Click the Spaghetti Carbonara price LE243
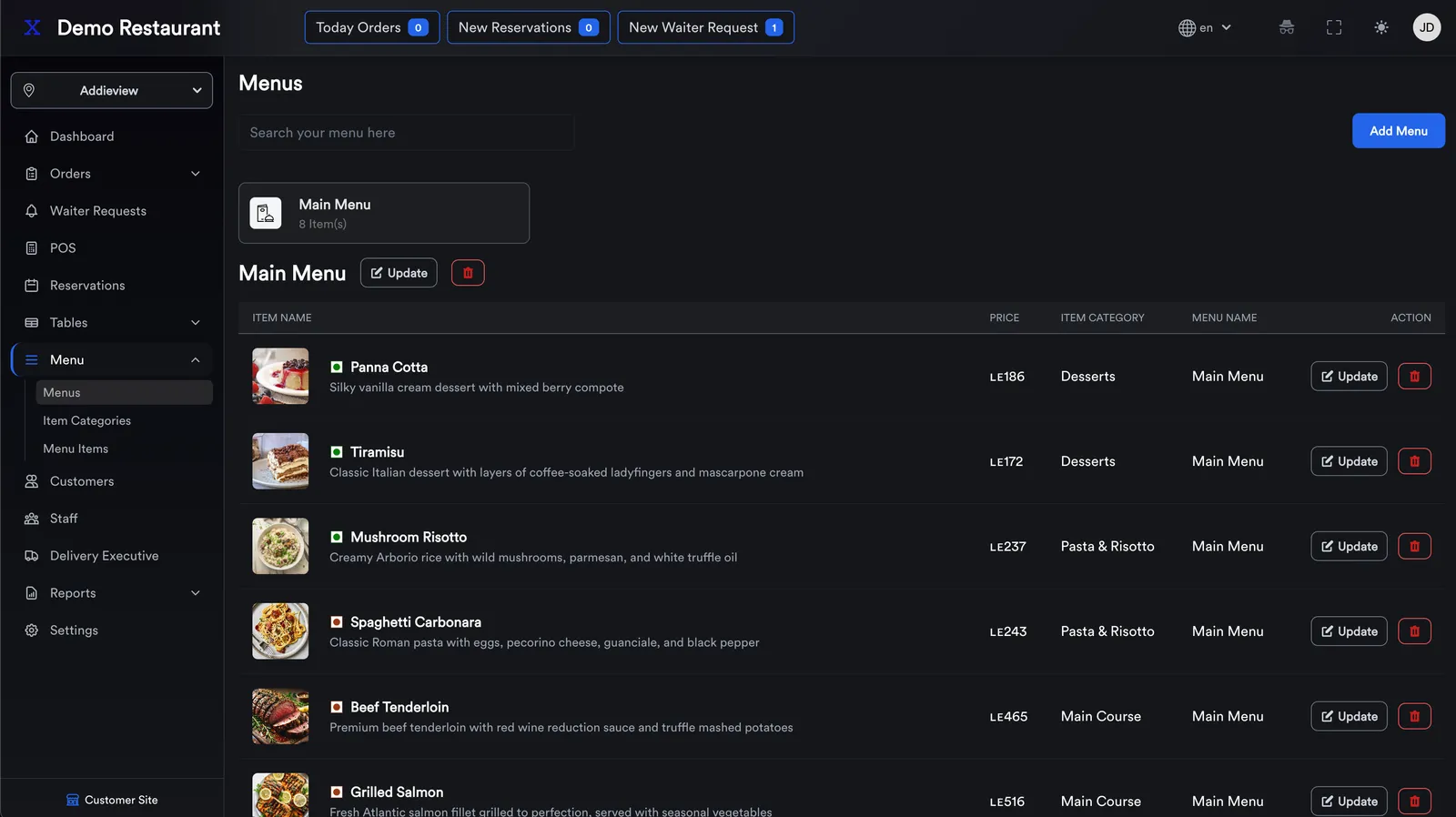The height and width of the screenshot is (817, 1456). point(1008,631)
